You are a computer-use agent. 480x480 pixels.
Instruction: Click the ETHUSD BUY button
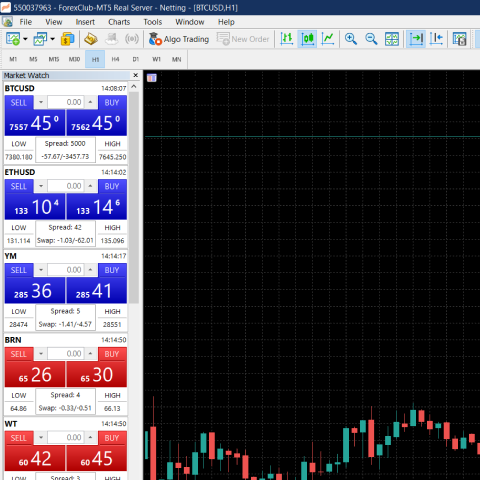click(x=112, y=186)
